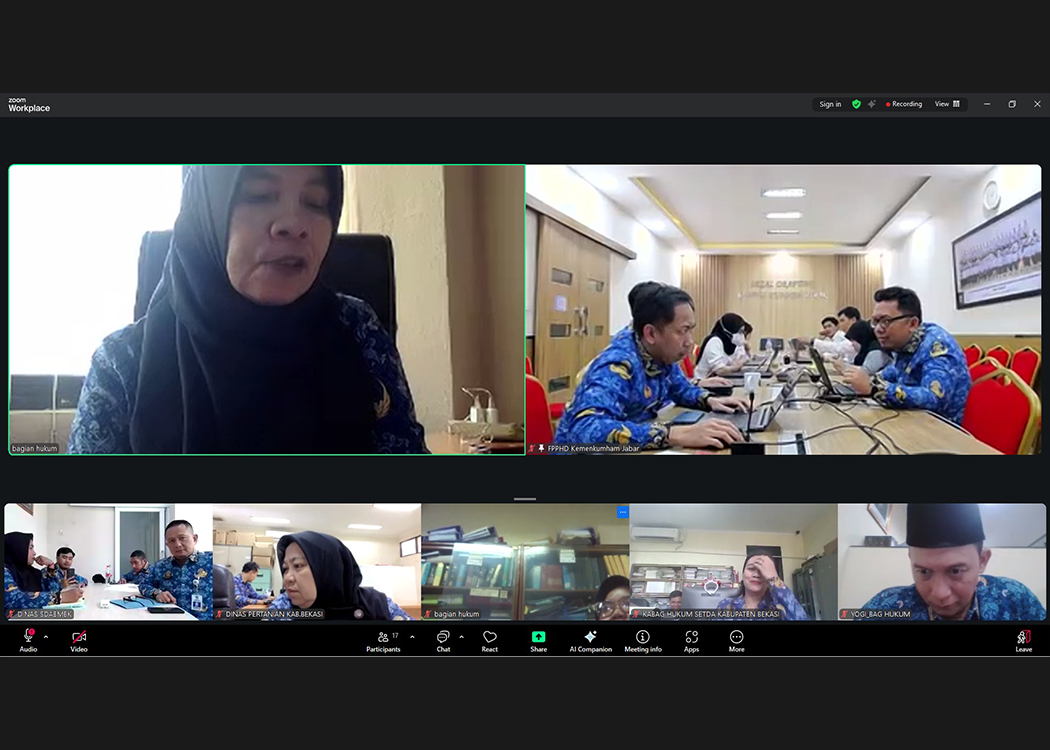Select the DINAS PERTANIAN KAB.BEKASI video tile
Screen dimensions: 1050x750
[x=316, y=562]
